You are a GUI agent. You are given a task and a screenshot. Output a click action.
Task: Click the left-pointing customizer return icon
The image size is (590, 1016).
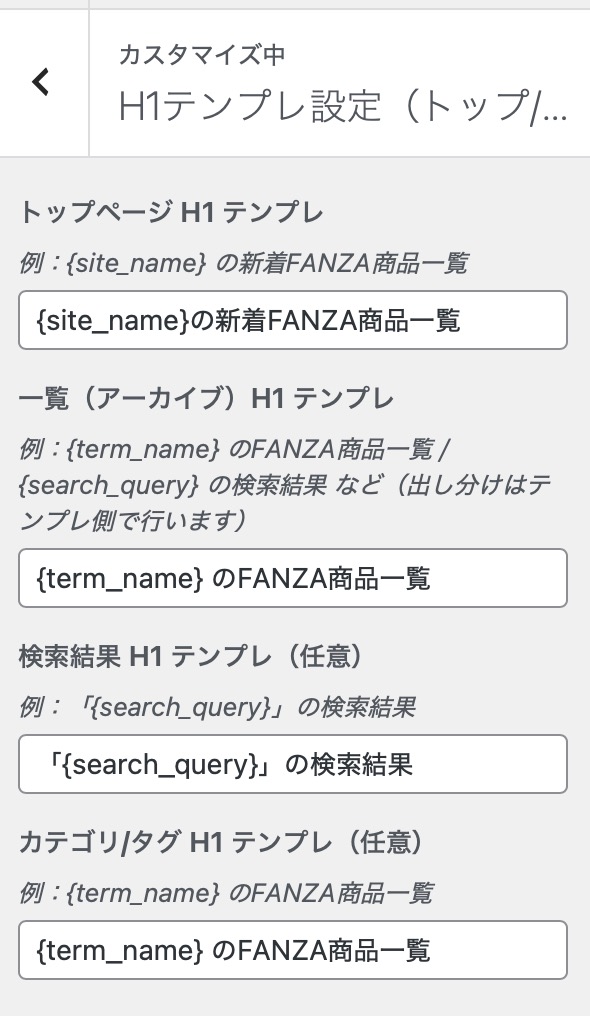(41, 82)
